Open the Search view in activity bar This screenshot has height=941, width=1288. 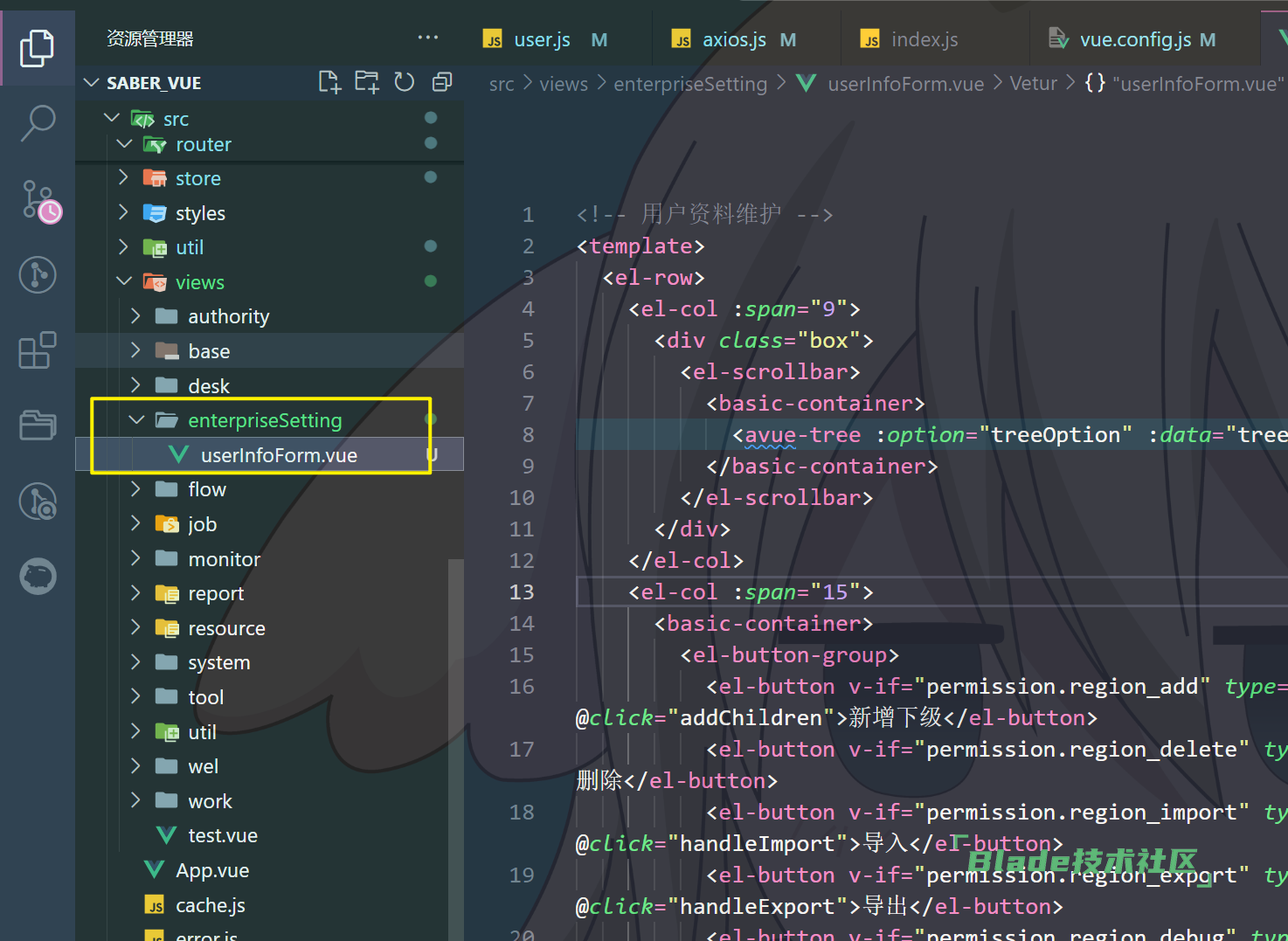coord(38,124)
